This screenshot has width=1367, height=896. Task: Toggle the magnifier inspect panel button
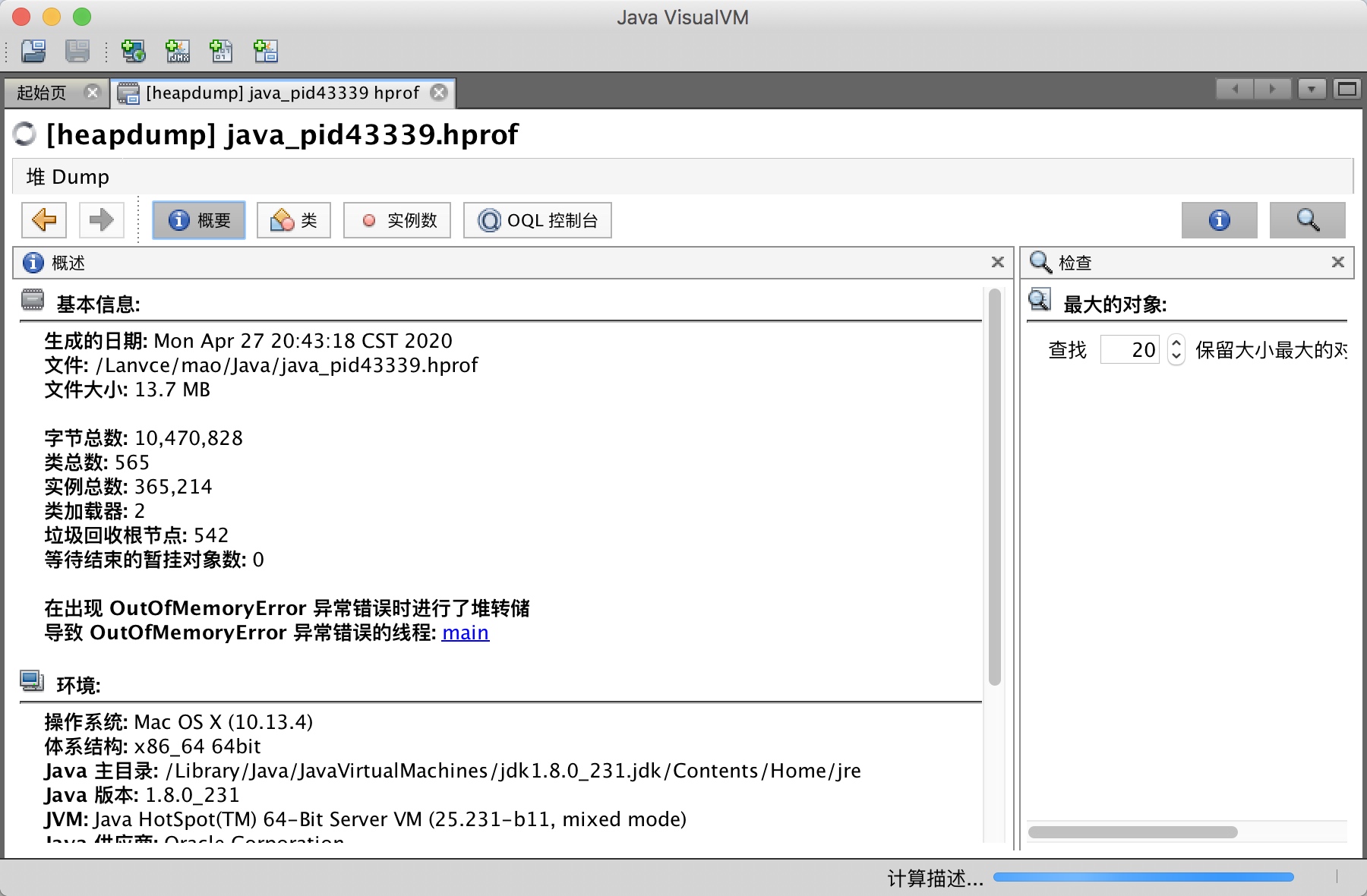(1308, 220)
